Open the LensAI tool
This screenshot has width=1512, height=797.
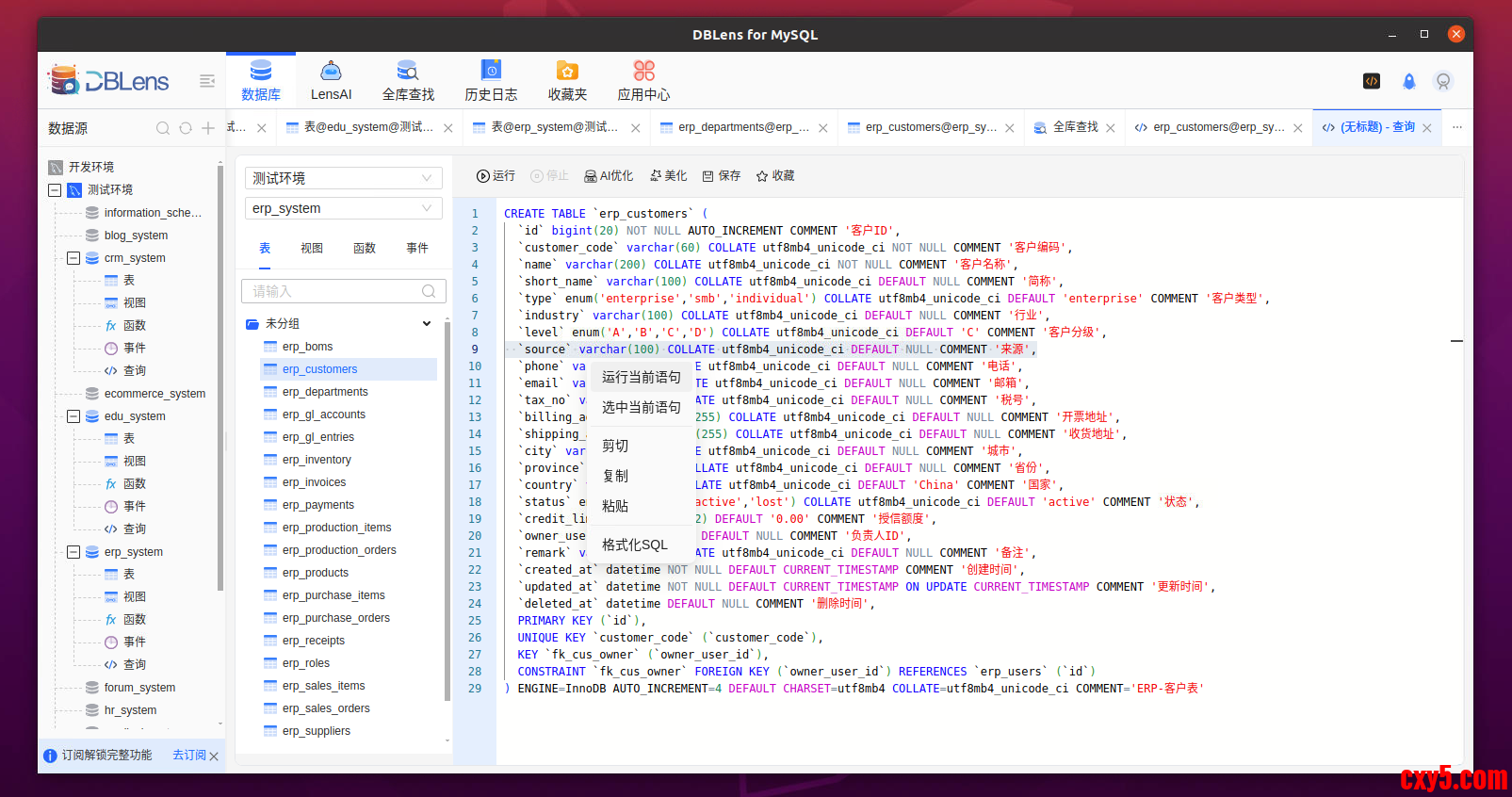pyautogui.click(x=331, y=81)
